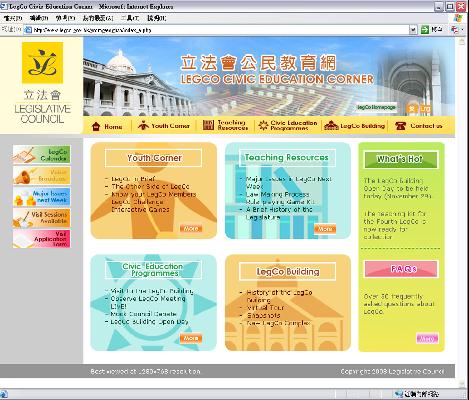Click the Internet Explorer title bar icon
The height and width of the screenshot is (400, 469).
(4, 6)
